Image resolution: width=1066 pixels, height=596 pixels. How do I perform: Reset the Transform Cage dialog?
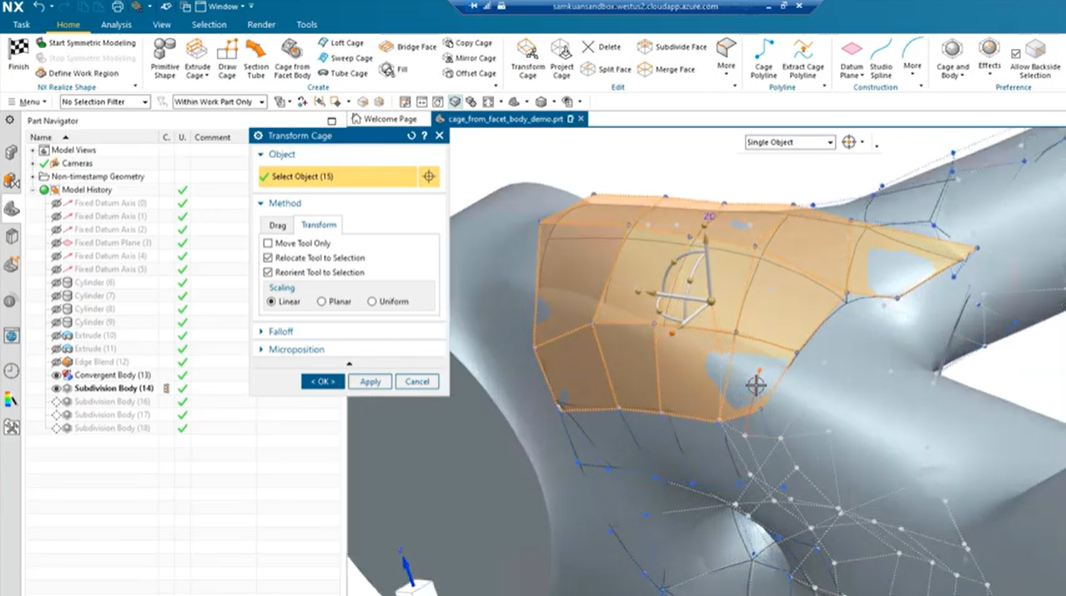[411, 136]
